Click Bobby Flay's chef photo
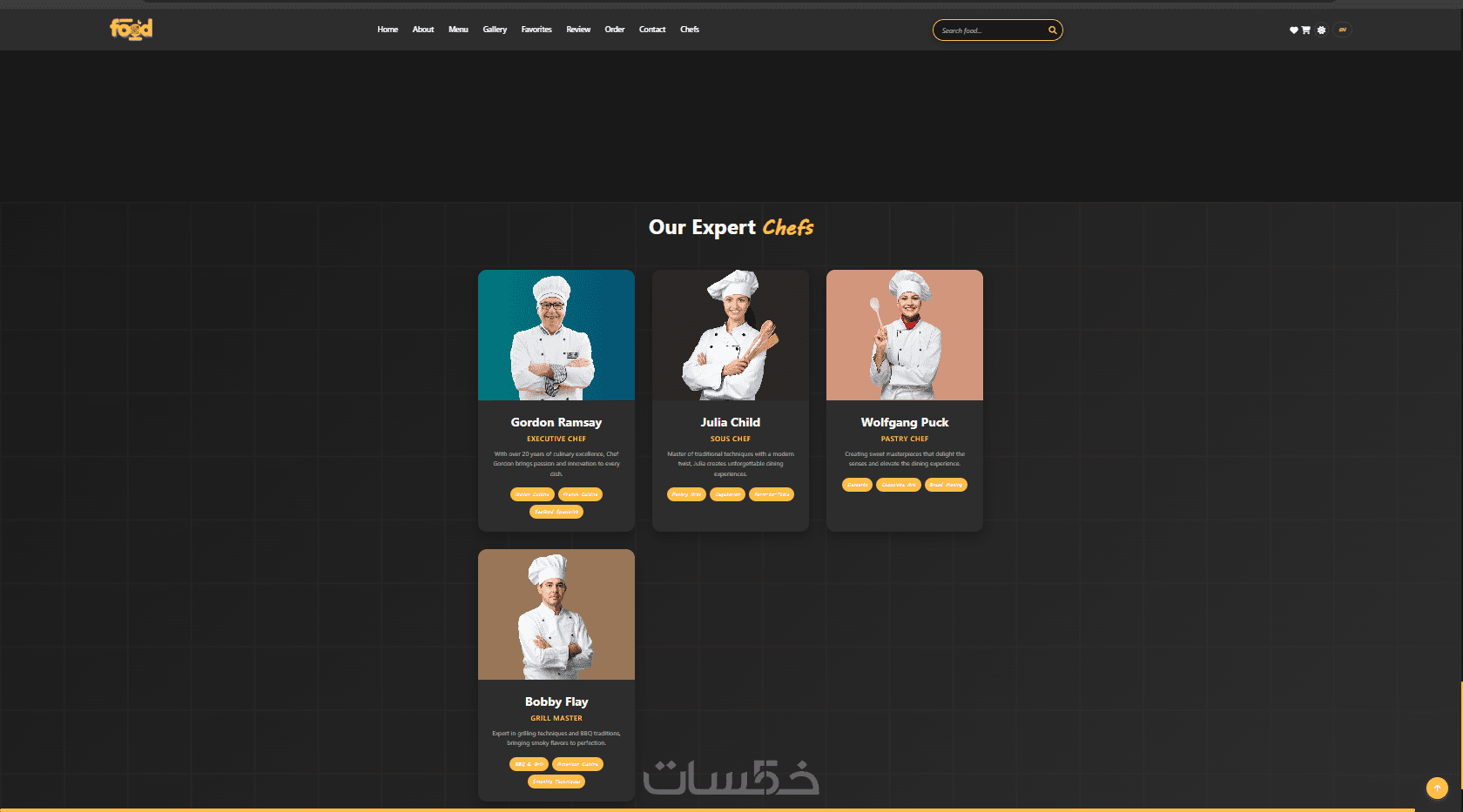This screenshot has width=1463, height=812. (x=556, y=614)
